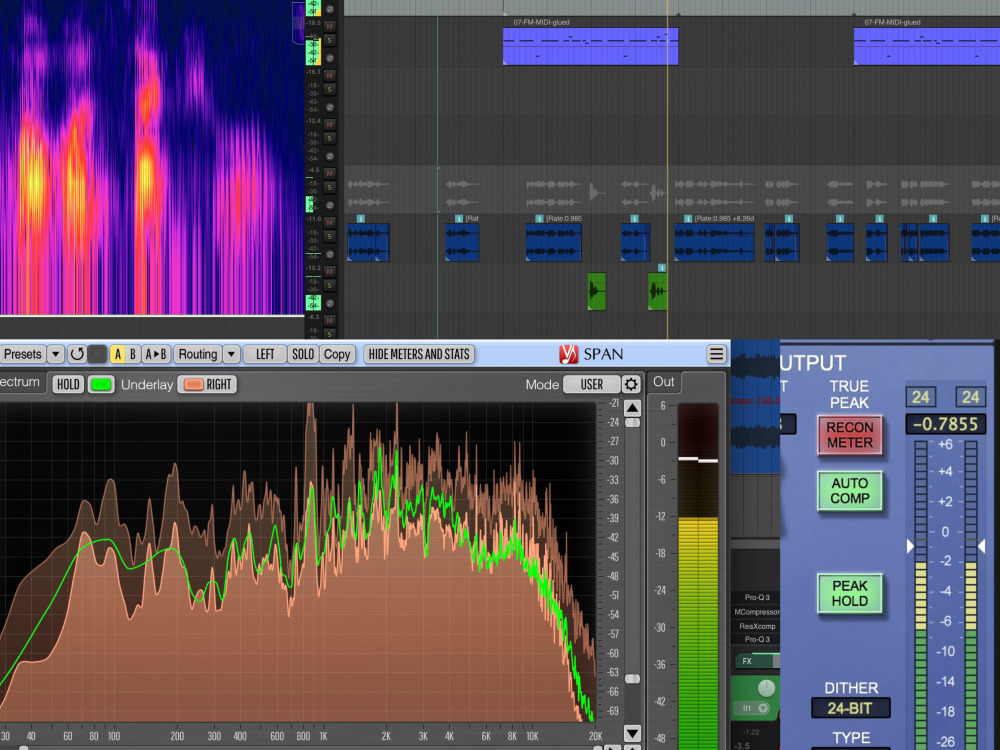
Task: Toggle AUTO COMP in the limiter
Action: click(x=849, y=490)
